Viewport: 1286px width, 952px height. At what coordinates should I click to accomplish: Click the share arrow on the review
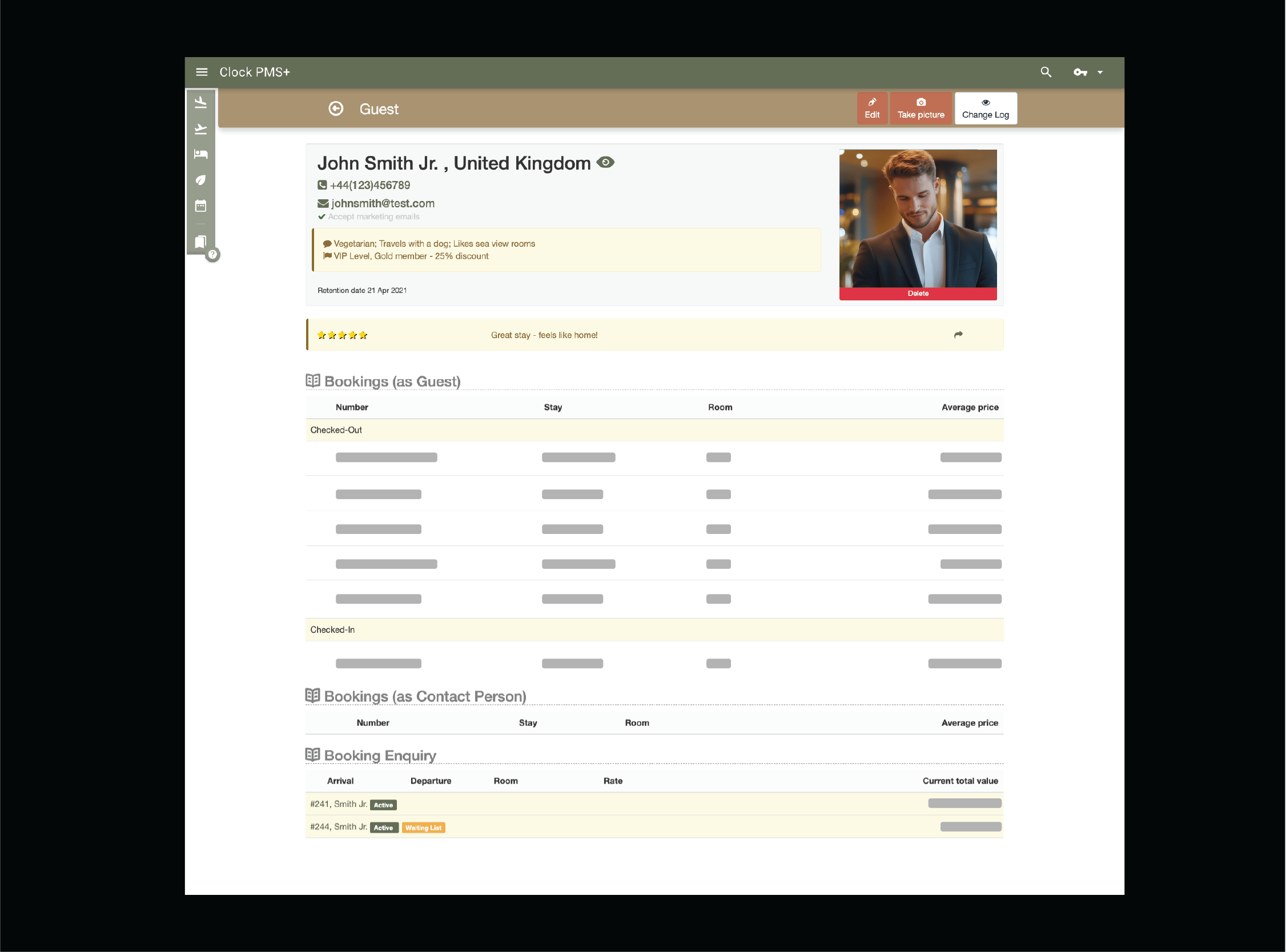point(958,335)
